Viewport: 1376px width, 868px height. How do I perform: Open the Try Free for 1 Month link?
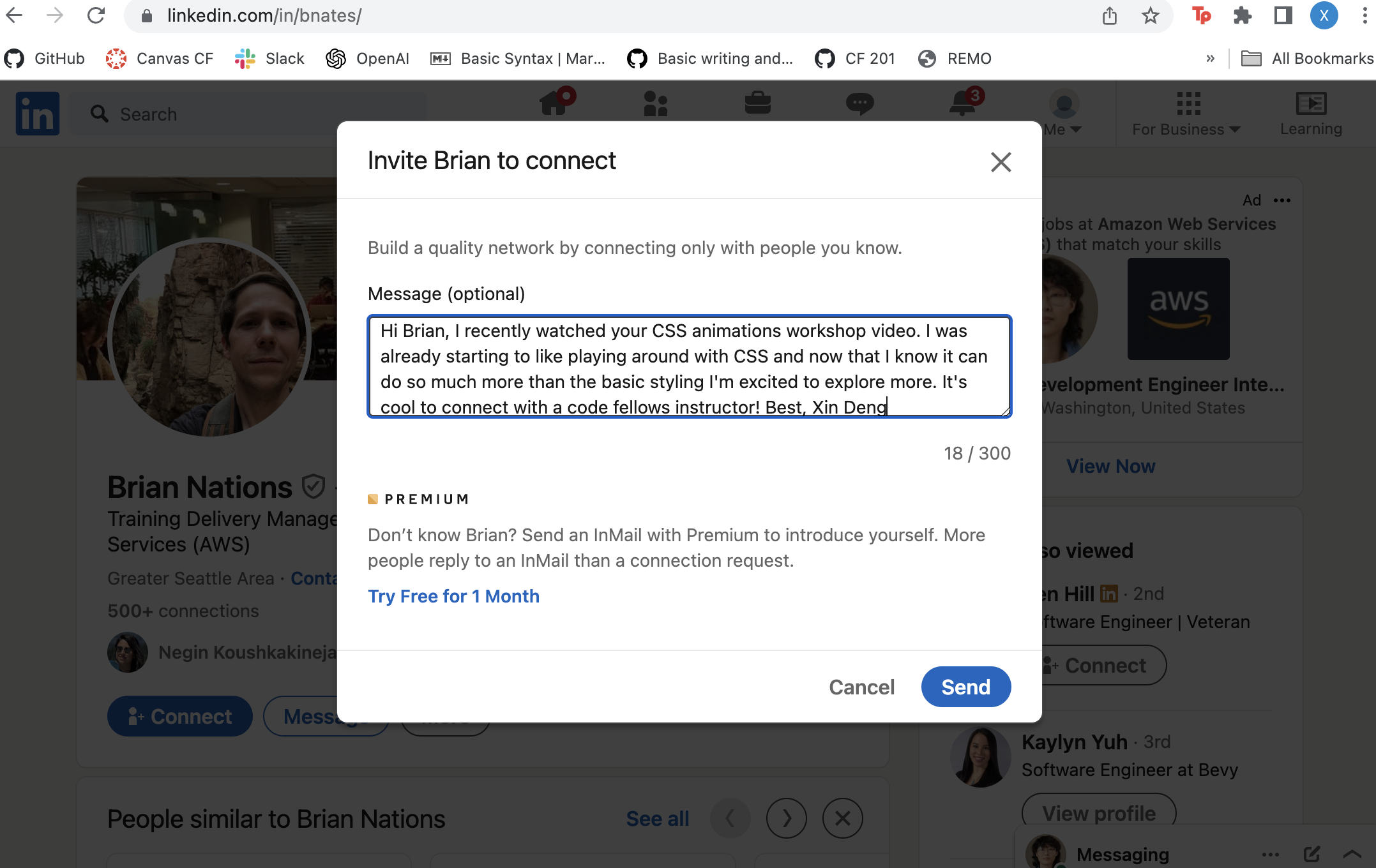453,596
